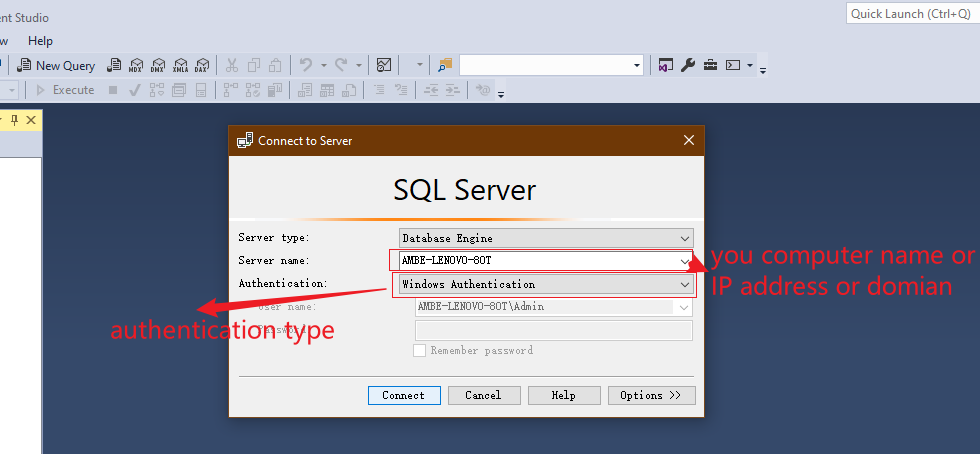Click the Parse checkmark icon
Screen dimensions: 980x454
134,90
